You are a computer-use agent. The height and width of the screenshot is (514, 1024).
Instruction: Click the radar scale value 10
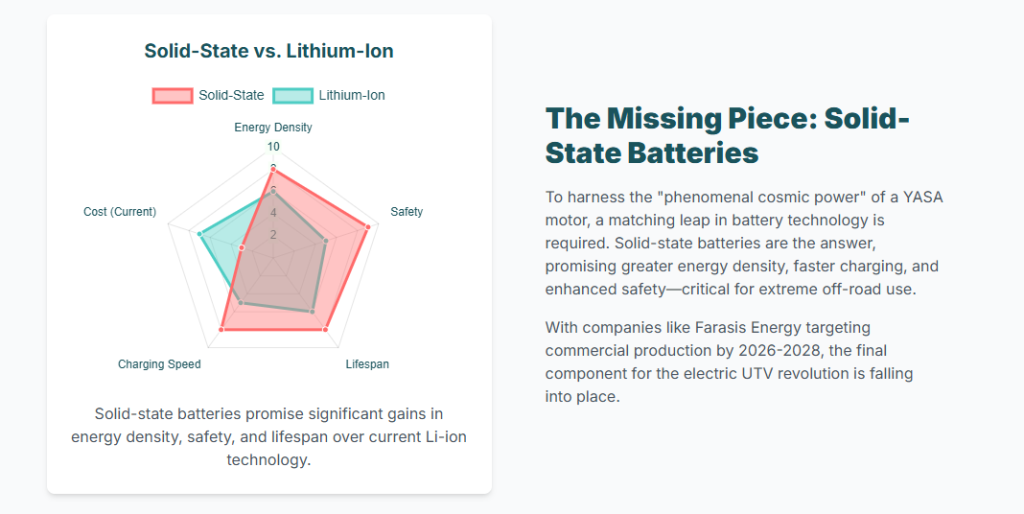pyautogui.click(x=273, y=147)
